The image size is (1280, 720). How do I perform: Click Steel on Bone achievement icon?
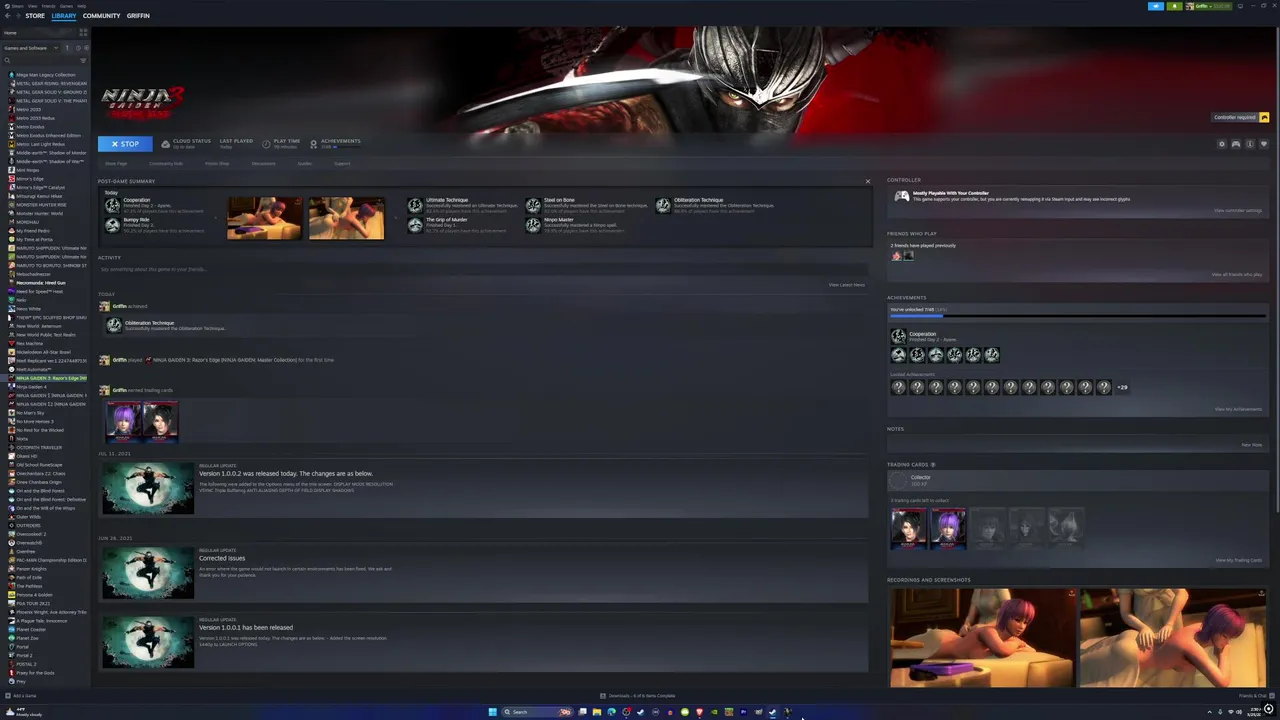tap(533, 205)
